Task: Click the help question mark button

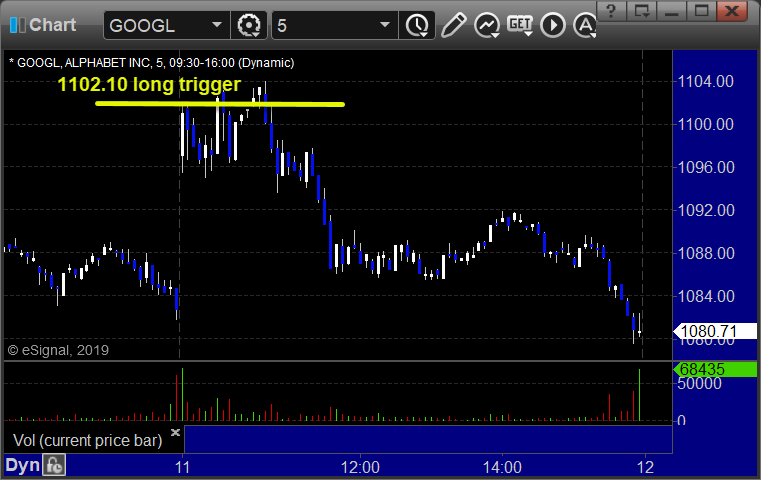Action: pos(611,11)
